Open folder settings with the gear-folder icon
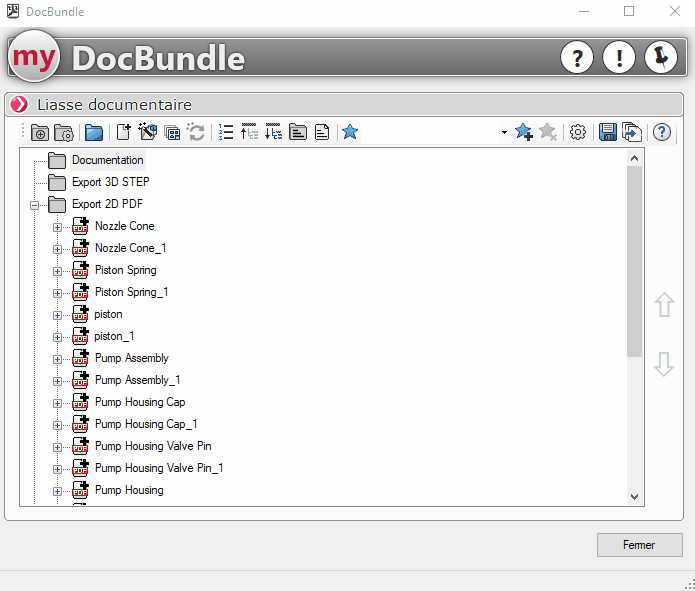 pos(64,132)
